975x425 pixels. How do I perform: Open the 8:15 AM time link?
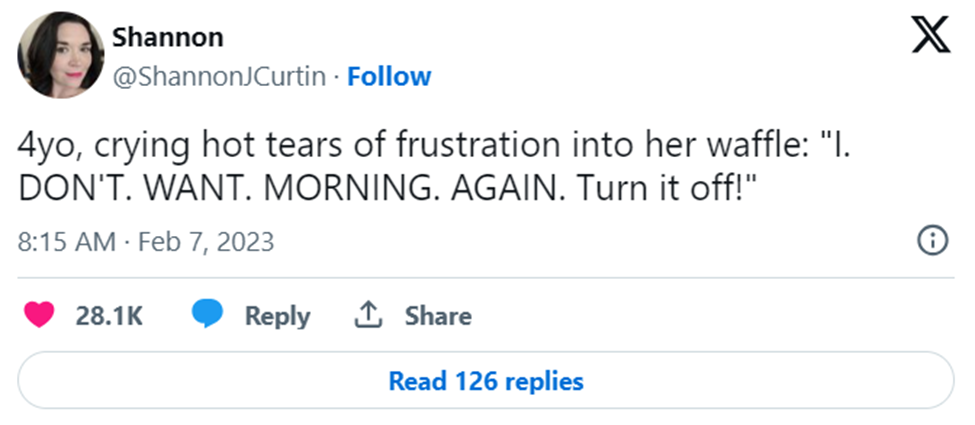[x=65, y=242]
